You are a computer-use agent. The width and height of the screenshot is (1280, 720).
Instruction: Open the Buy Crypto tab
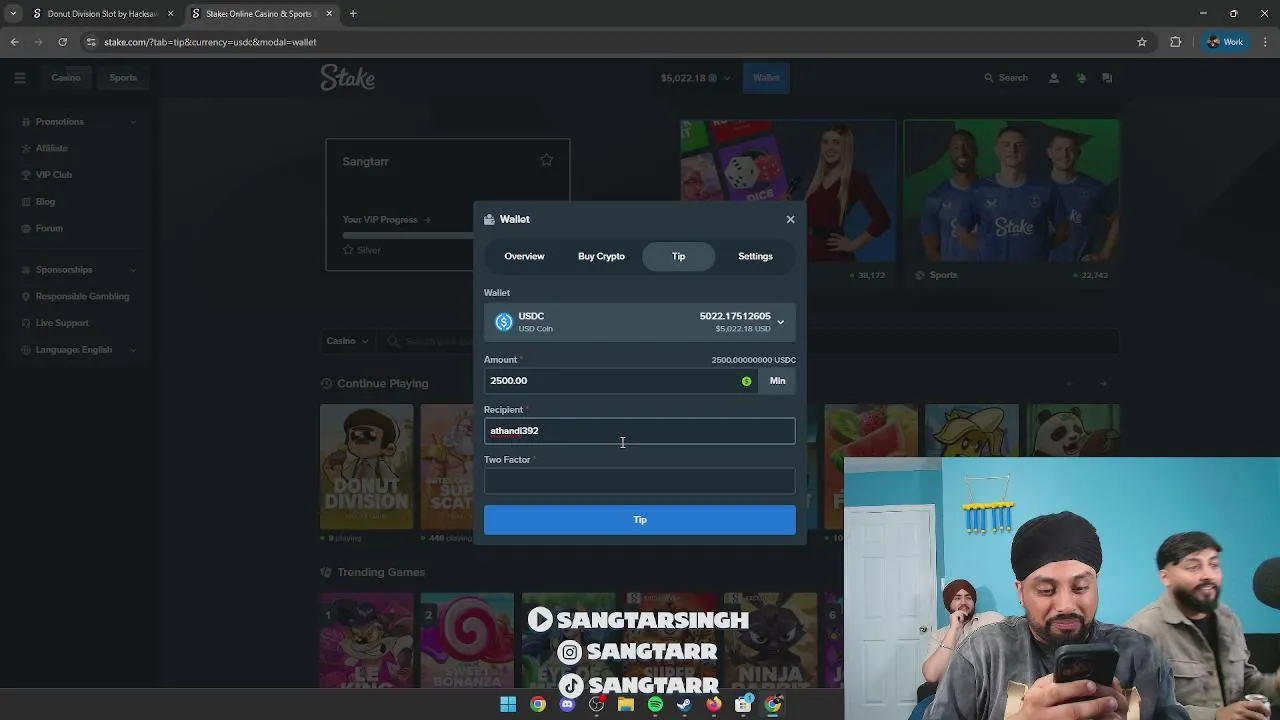[601, 256]
